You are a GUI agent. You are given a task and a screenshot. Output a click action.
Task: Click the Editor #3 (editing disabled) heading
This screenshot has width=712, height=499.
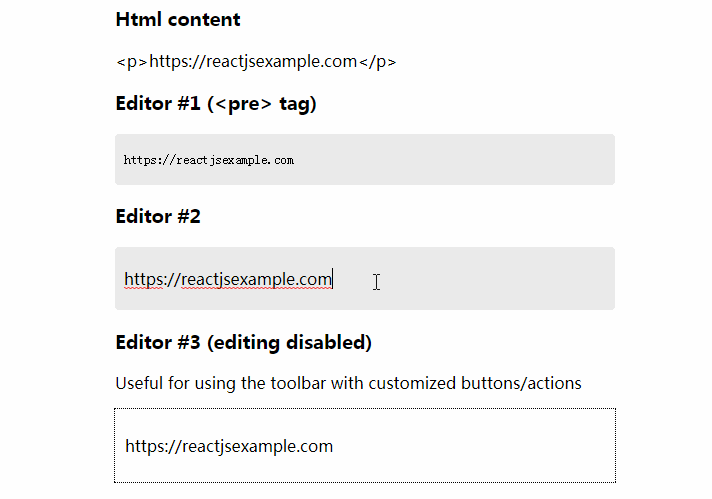pos(243,342)
